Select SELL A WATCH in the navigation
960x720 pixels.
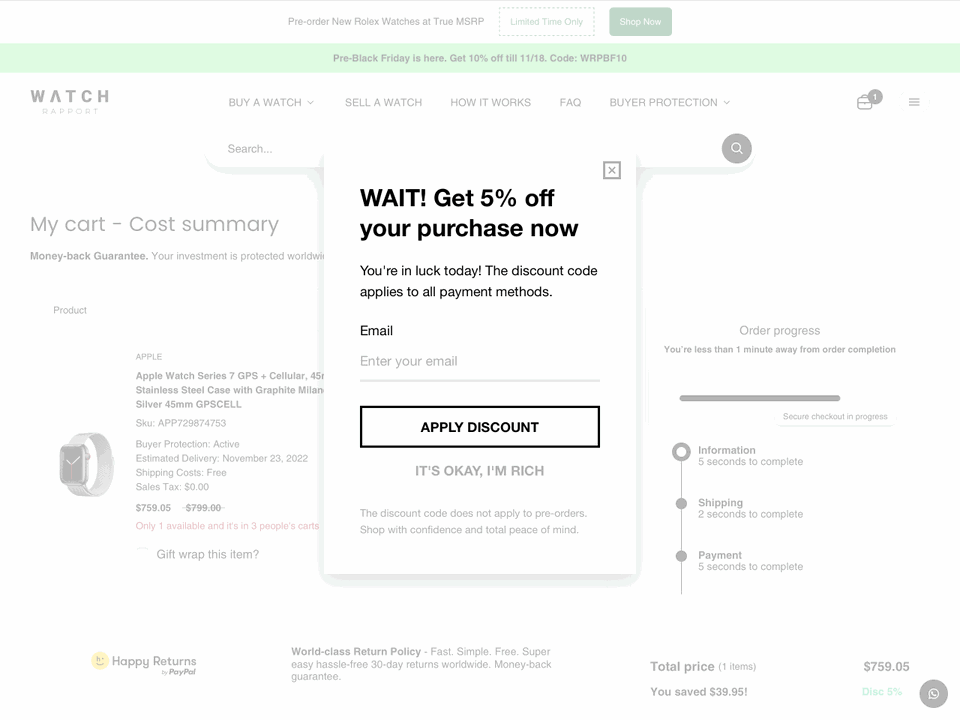pos(383,102)
